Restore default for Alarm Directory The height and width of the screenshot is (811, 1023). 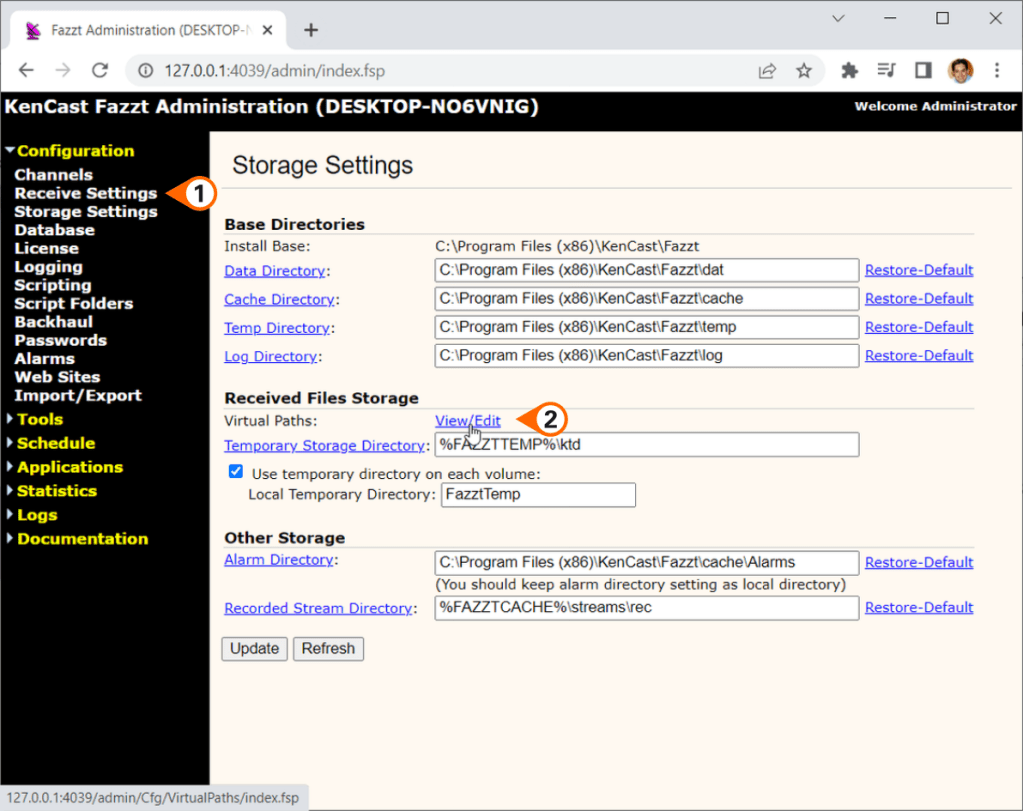pos(919,562)
